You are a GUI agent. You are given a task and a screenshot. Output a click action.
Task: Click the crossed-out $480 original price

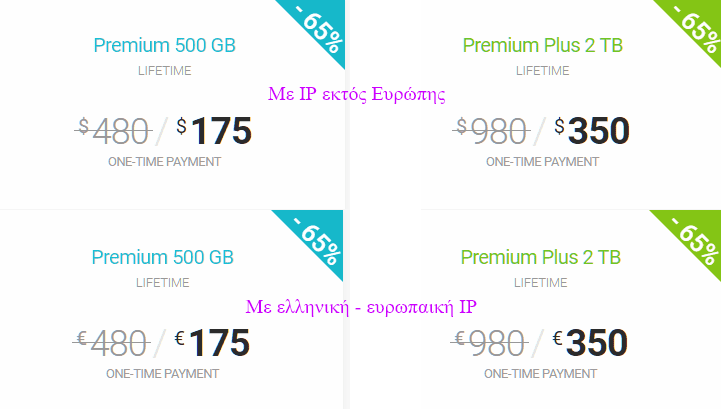pyautogui.click(x=113, y=131)
